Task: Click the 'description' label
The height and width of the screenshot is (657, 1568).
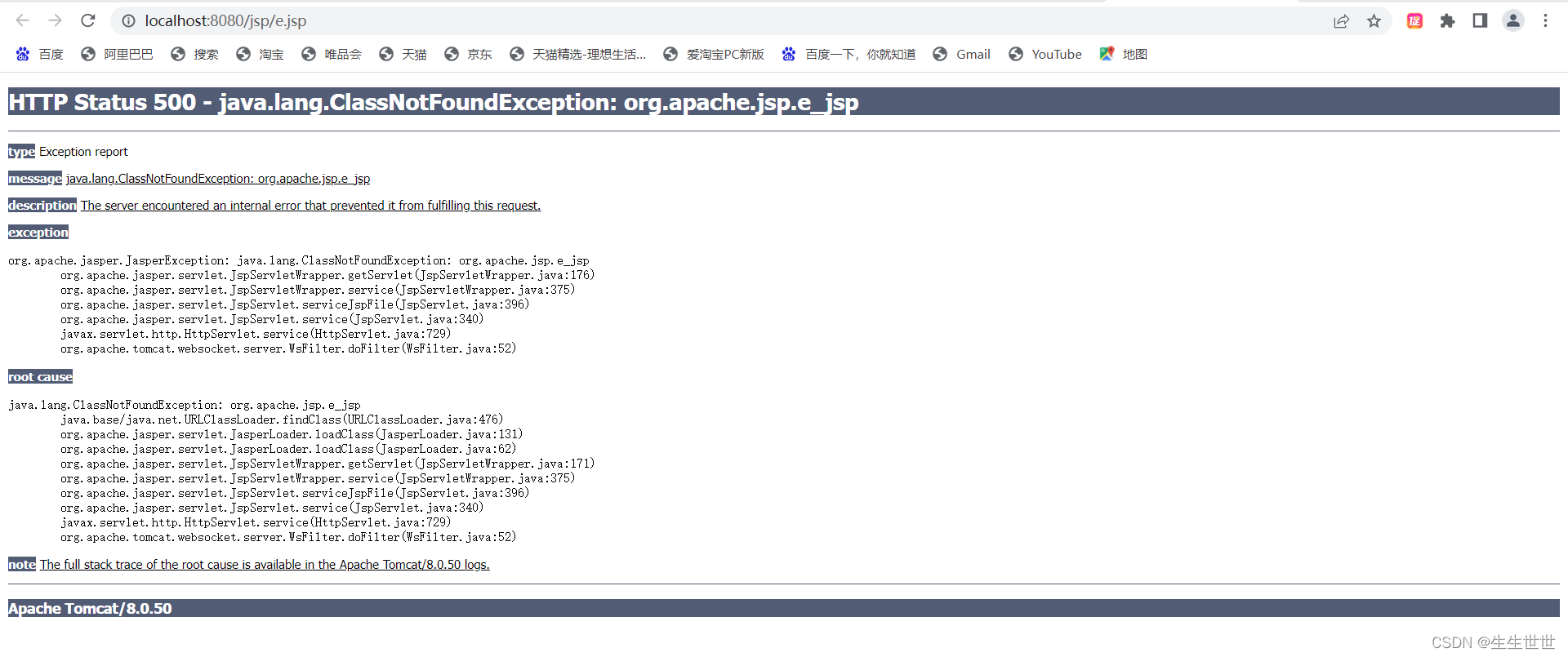Action: [x=42, y=206]
